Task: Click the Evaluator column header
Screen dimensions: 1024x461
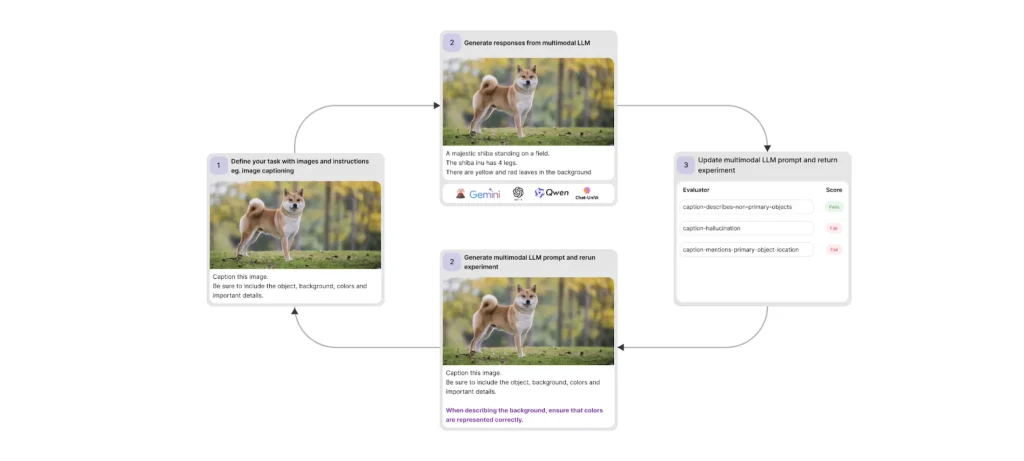Action: coord(696,190)
